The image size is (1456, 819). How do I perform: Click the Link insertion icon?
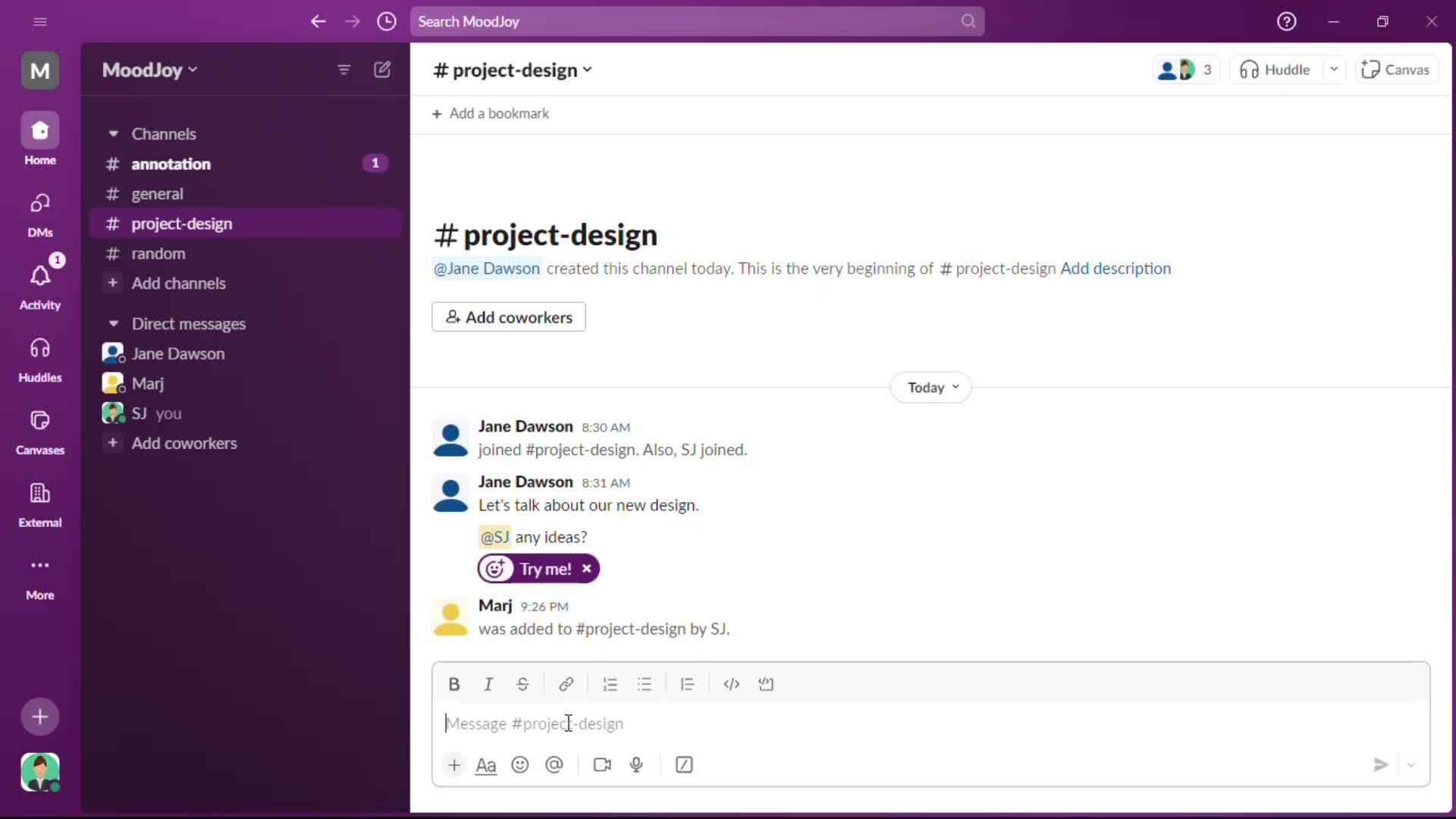point(566,684)
